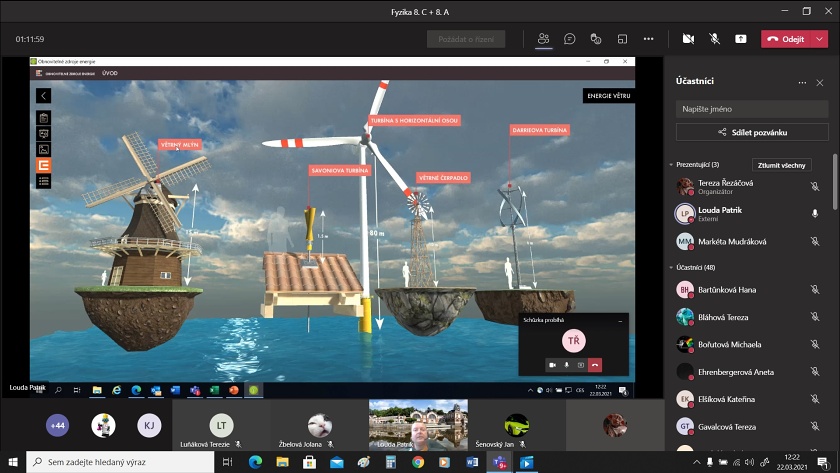Screen dimensions: 840x473
Task: Collapse the Účastníci (48) section
Action: click(671, 268)
